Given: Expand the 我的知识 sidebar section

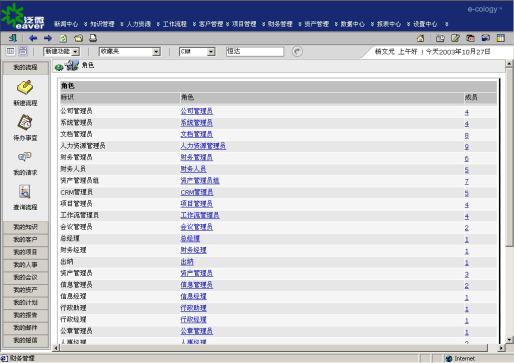Looking at the screenshot, I should (x=25, y=227).
